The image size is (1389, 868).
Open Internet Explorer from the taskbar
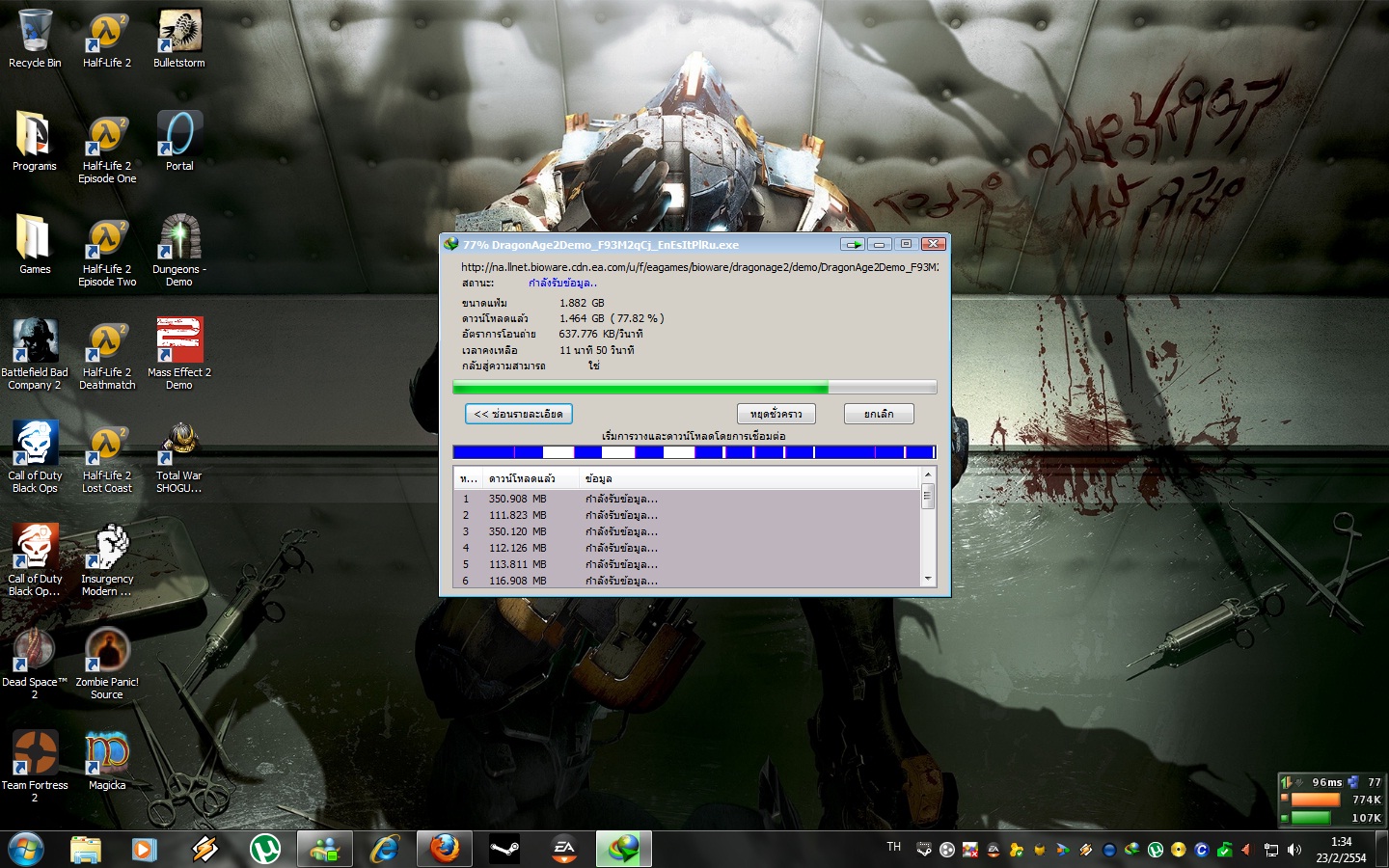click(384, 849)
